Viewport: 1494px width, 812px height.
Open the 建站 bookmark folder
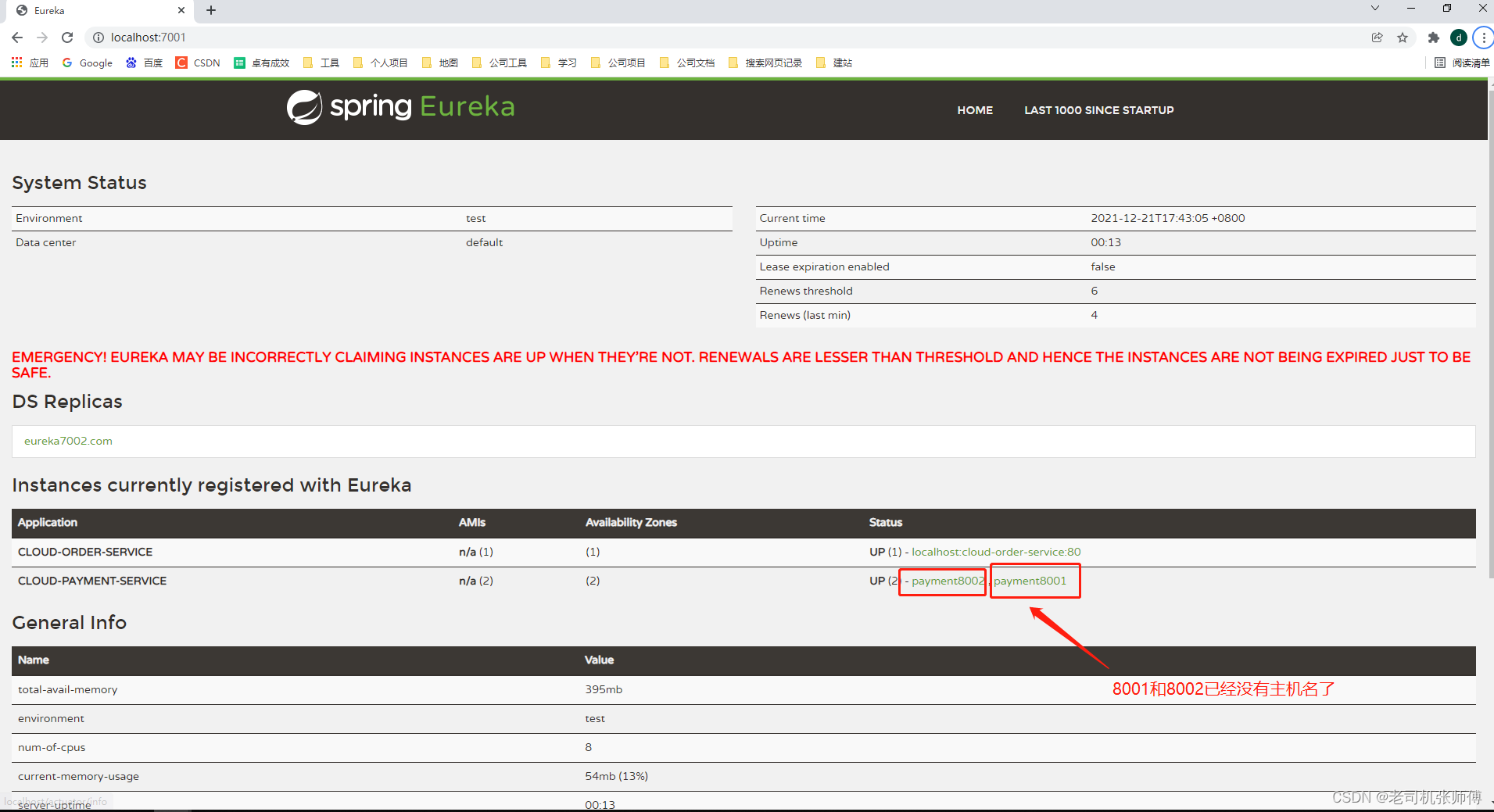(834, 63)
